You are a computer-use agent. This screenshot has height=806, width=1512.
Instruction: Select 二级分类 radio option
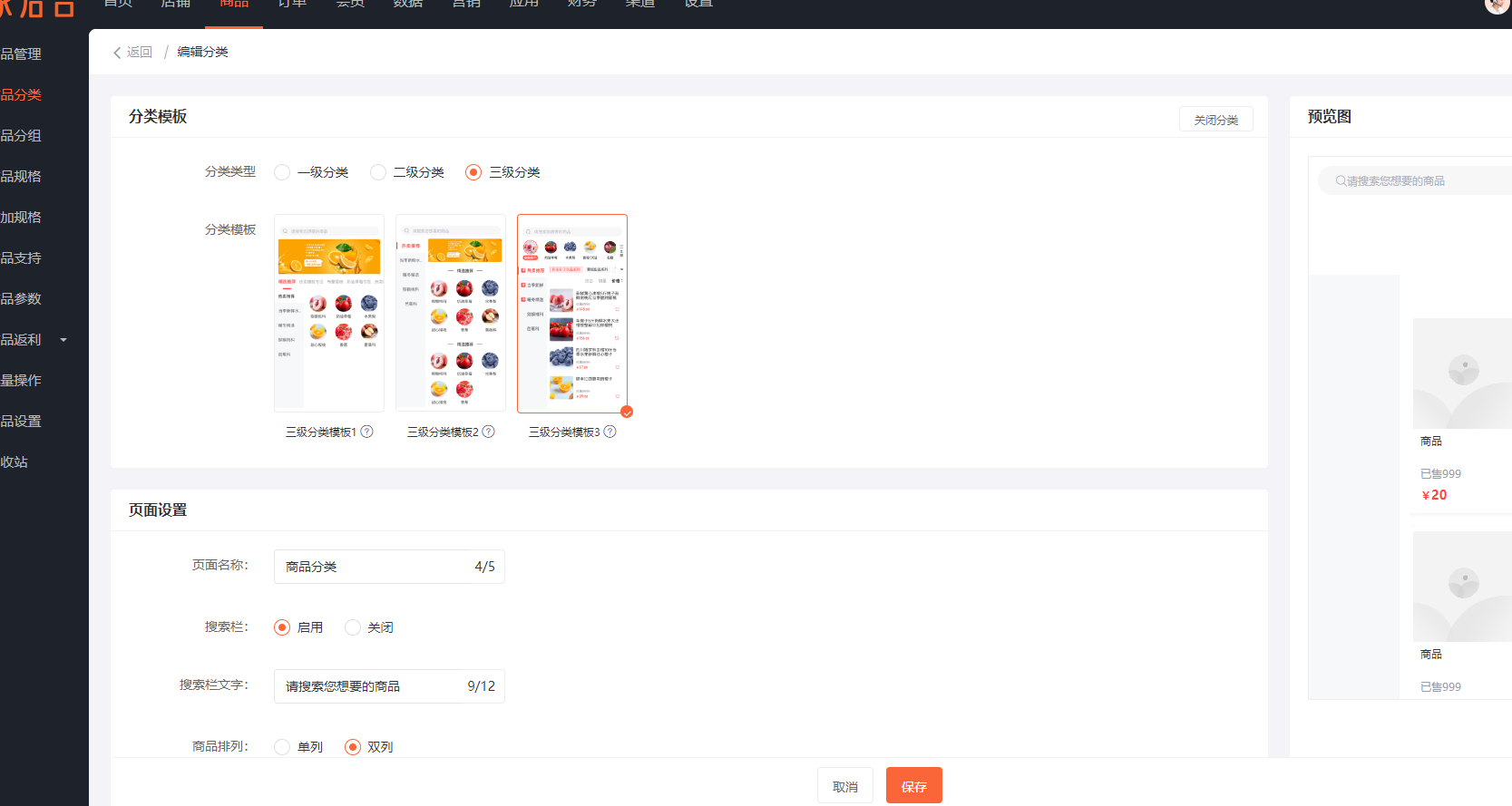coord(378,172)
